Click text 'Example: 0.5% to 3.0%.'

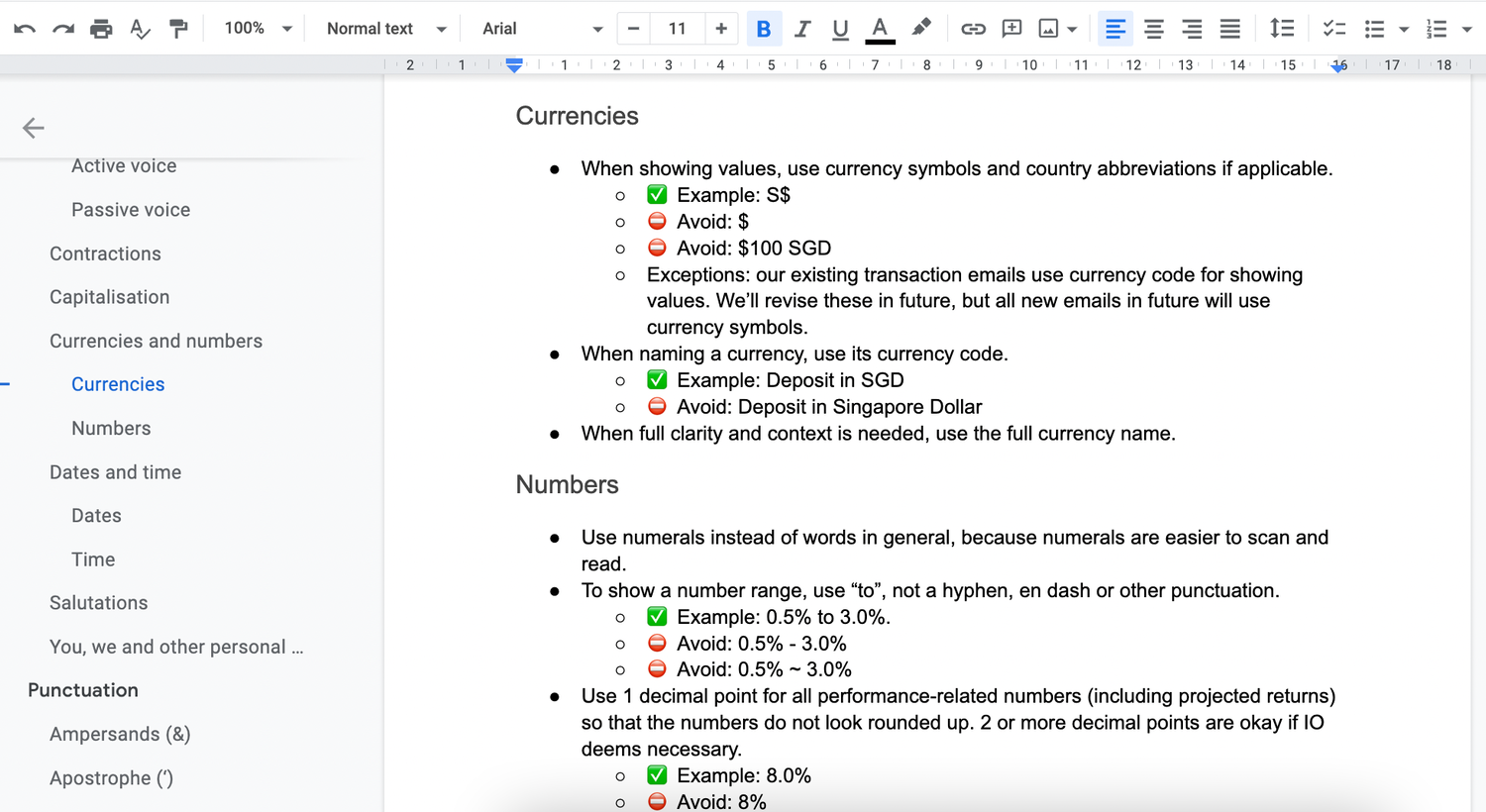(x=784, y=617)
